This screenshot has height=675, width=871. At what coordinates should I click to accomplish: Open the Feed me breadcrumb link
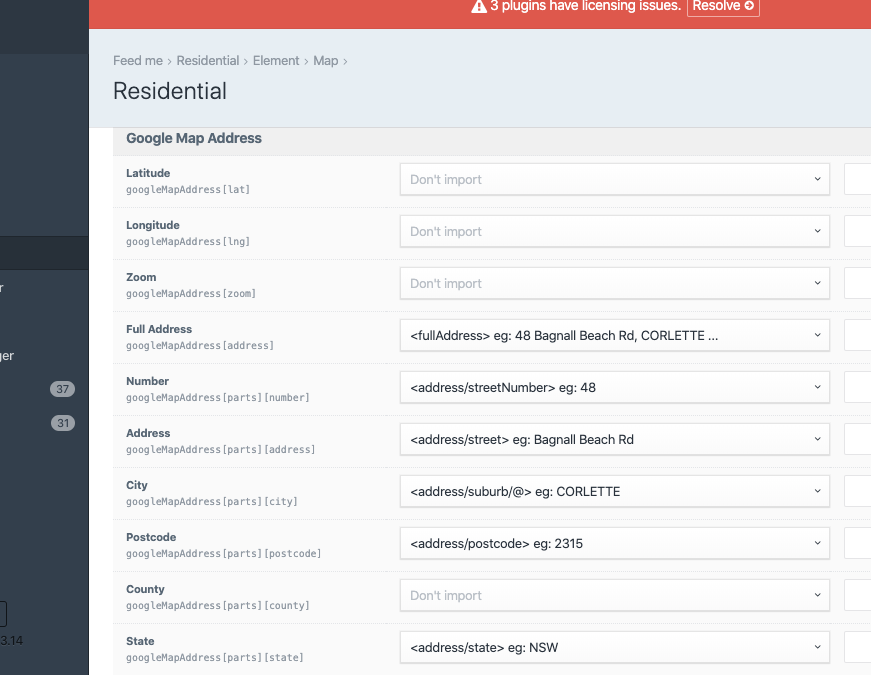pyautogui.click(x=137, y=60)
